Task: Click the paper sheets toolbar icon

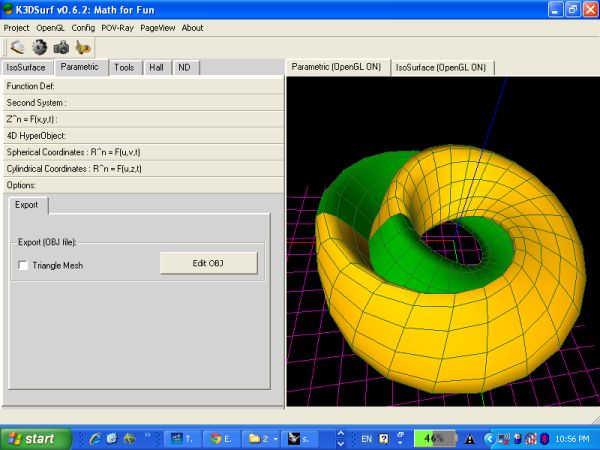Action: pos(17,47)
